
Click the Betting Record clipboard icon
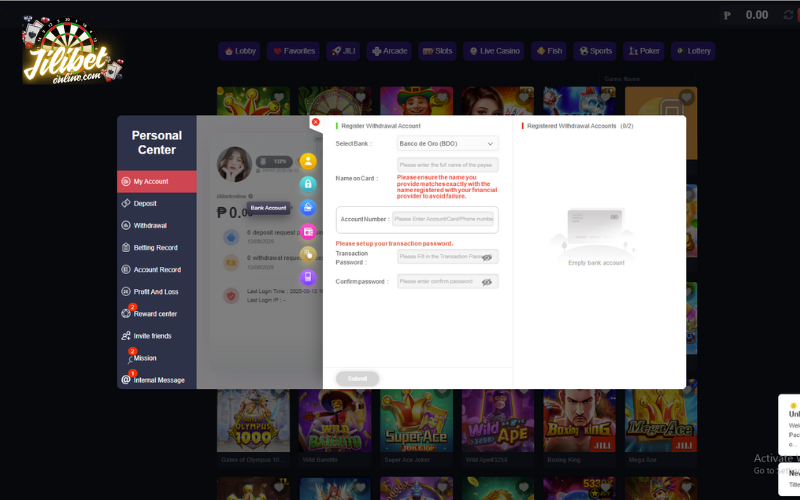click(126, 247)
